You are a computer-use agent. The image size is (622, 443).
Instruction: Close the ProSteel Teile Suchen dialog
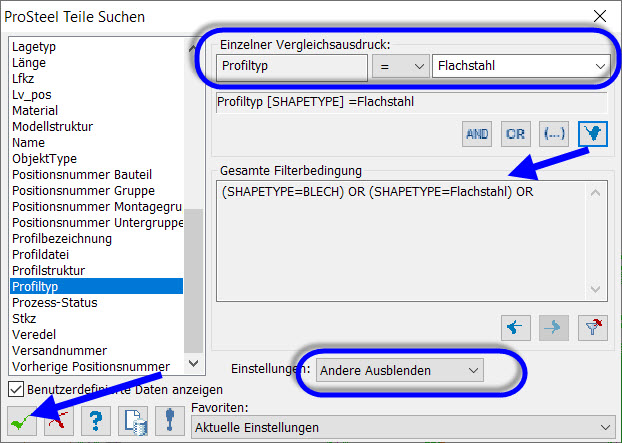point(600,16)
